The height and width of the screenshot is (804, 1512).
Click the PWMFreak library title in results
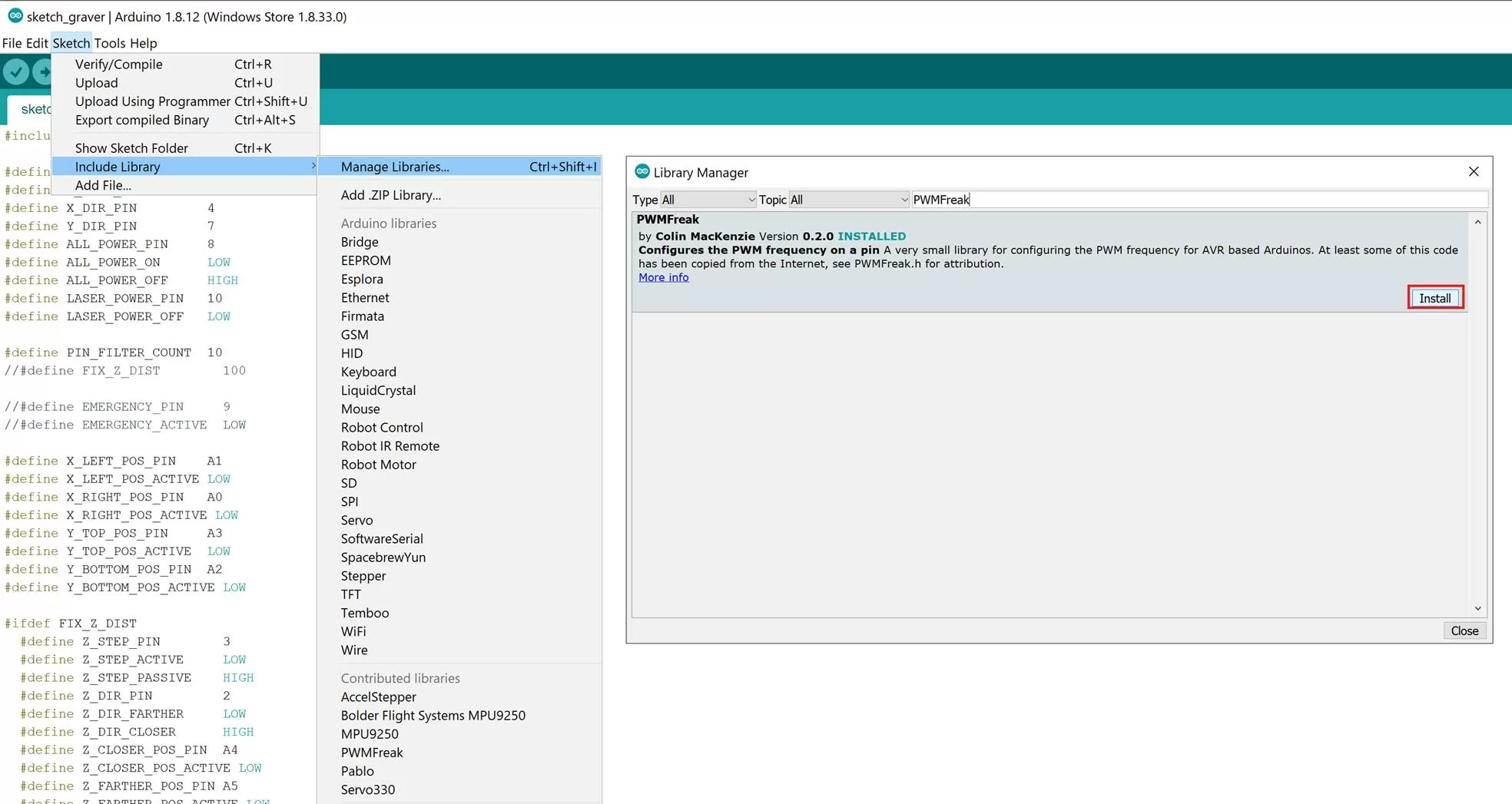pos(668,220)
